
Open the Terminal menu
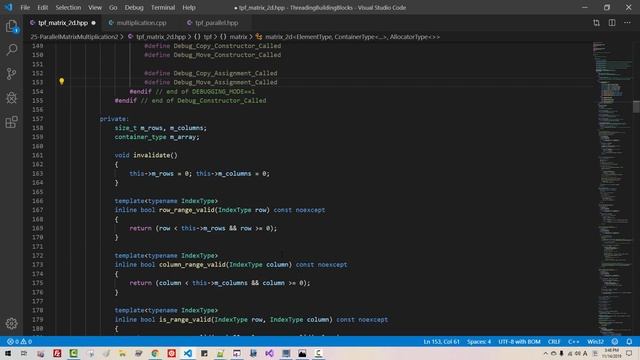click(163, 7)
